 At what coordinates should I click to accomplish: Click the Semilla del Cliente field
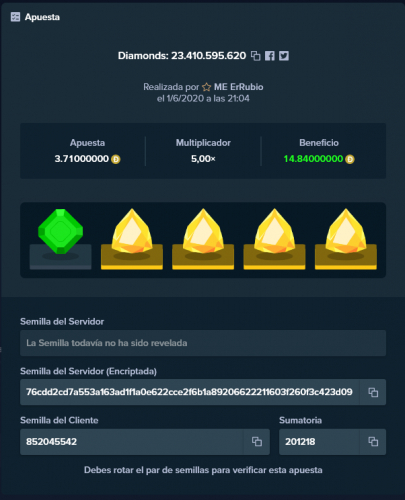(x=132, y=442)
